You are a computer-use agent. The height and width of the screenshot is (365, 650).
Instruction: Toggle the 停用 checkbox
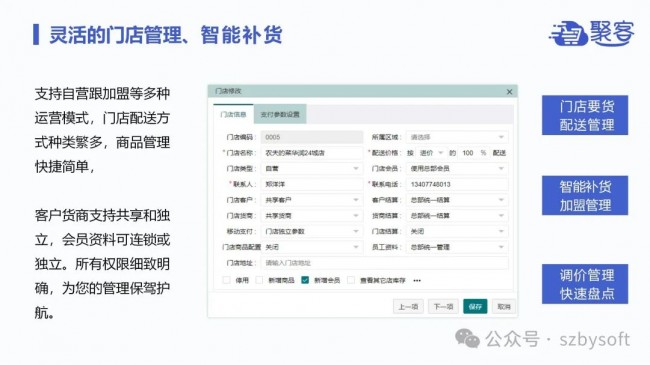[x=227, y=280]
